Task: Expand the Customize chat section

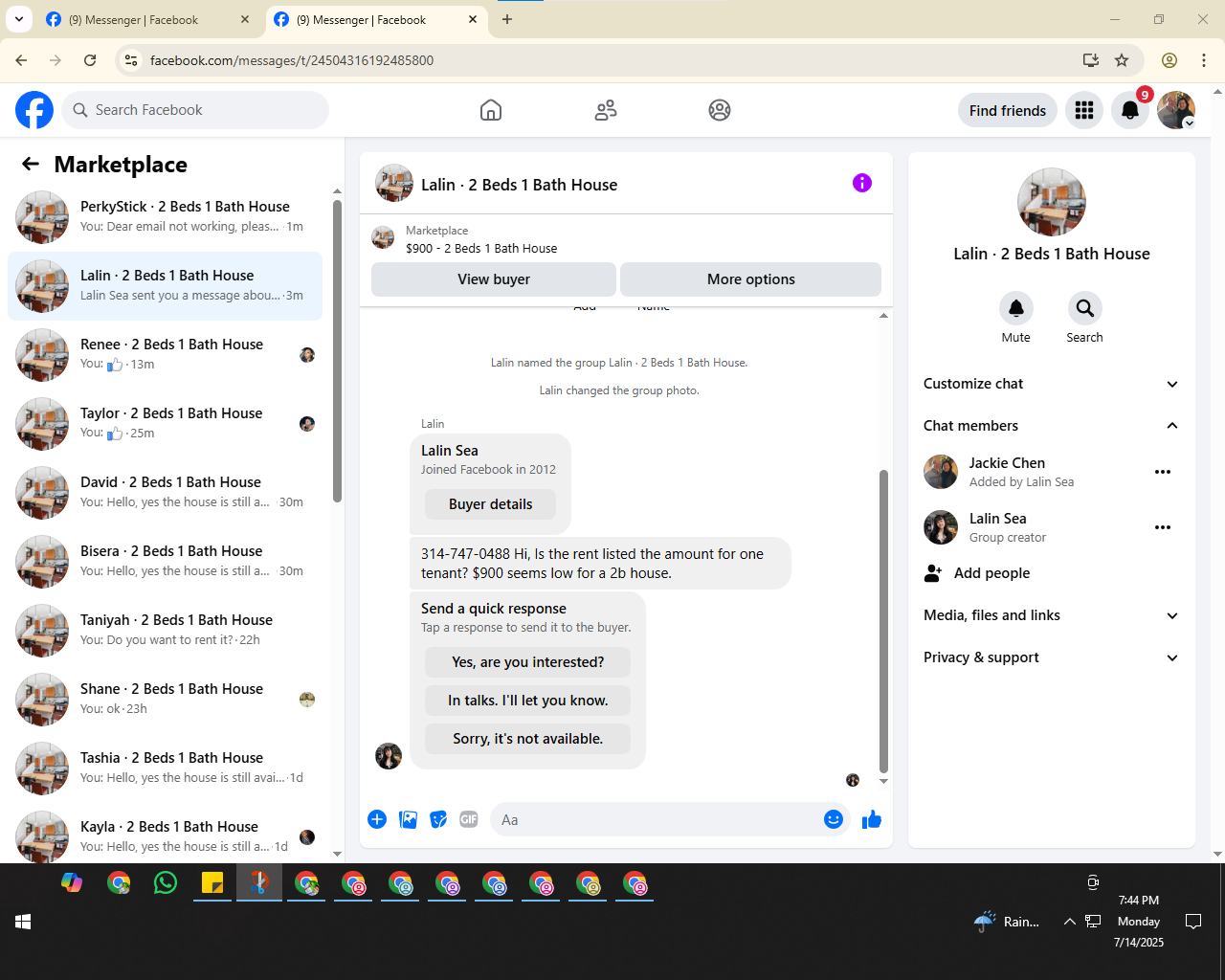Action: tap(1052, 384)
